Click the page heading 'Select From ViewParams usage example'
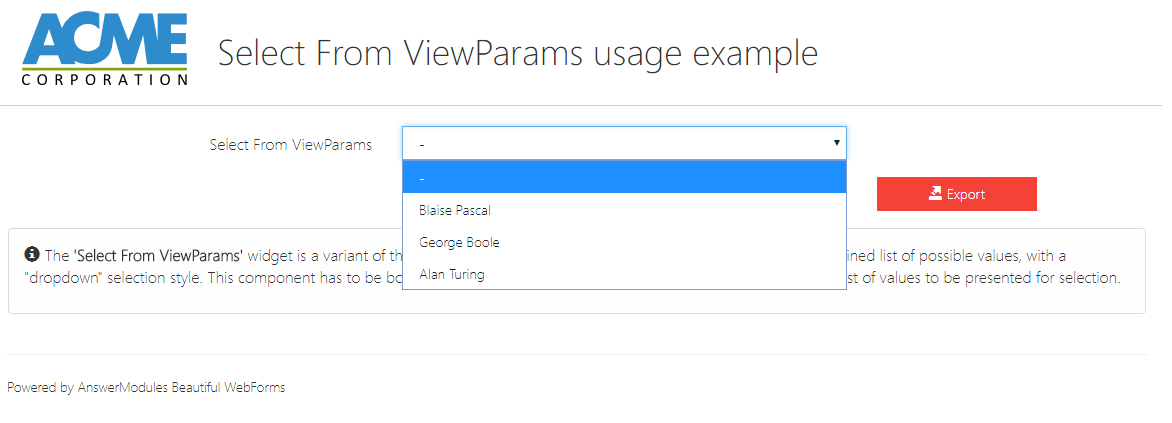 pyautogui.click(x=517, y=52)
